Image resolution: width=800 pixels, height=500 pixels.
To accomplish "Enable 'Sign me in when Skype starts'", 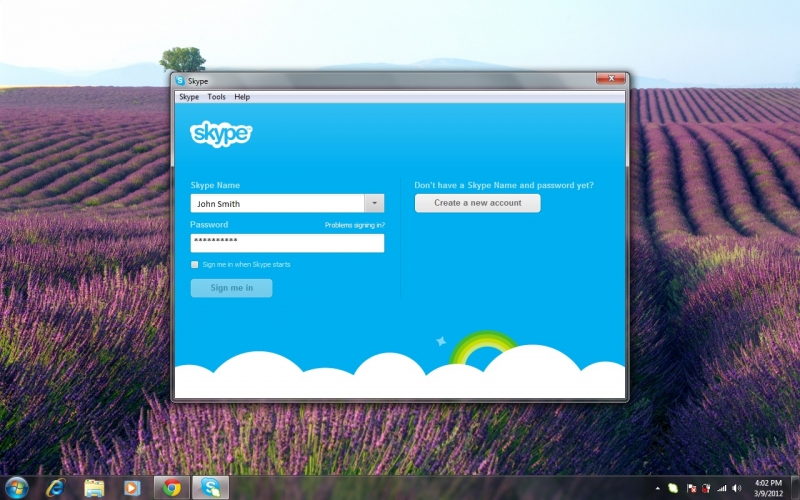I will [195, 265].
